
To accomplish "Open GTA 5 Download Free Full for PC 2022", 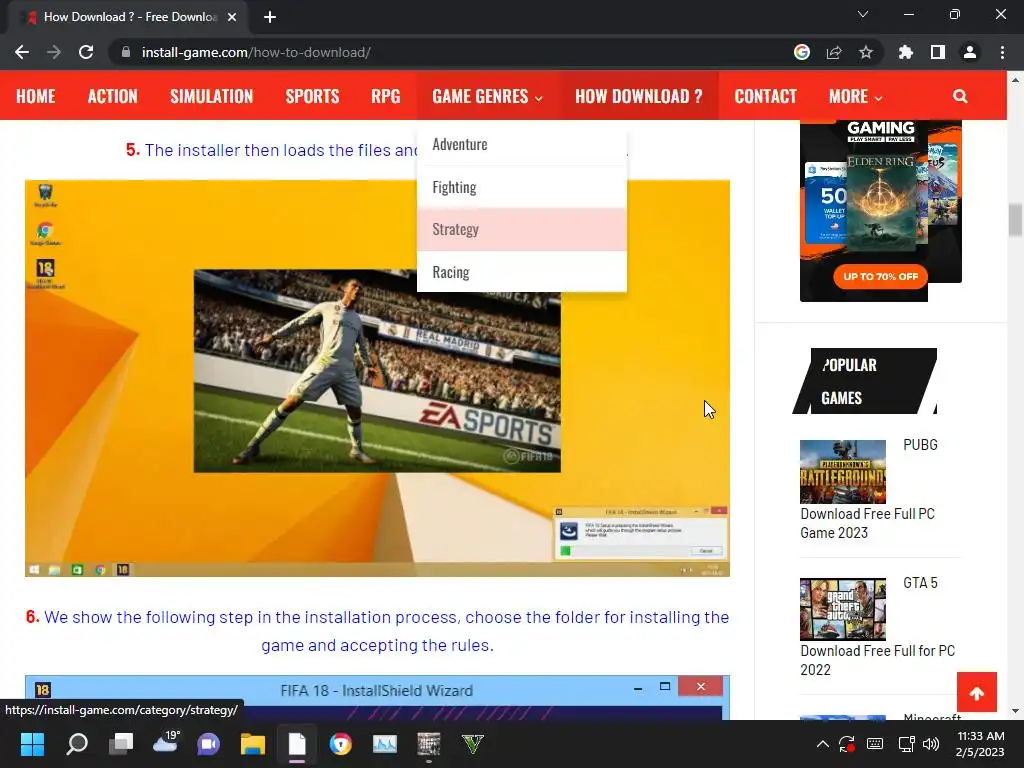I will [x=877, y=660].
